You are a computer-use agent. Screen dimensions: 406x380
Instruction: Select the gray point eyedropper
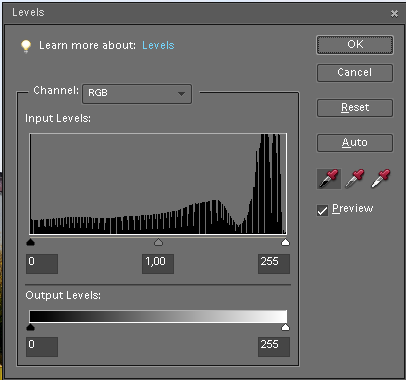355,179
